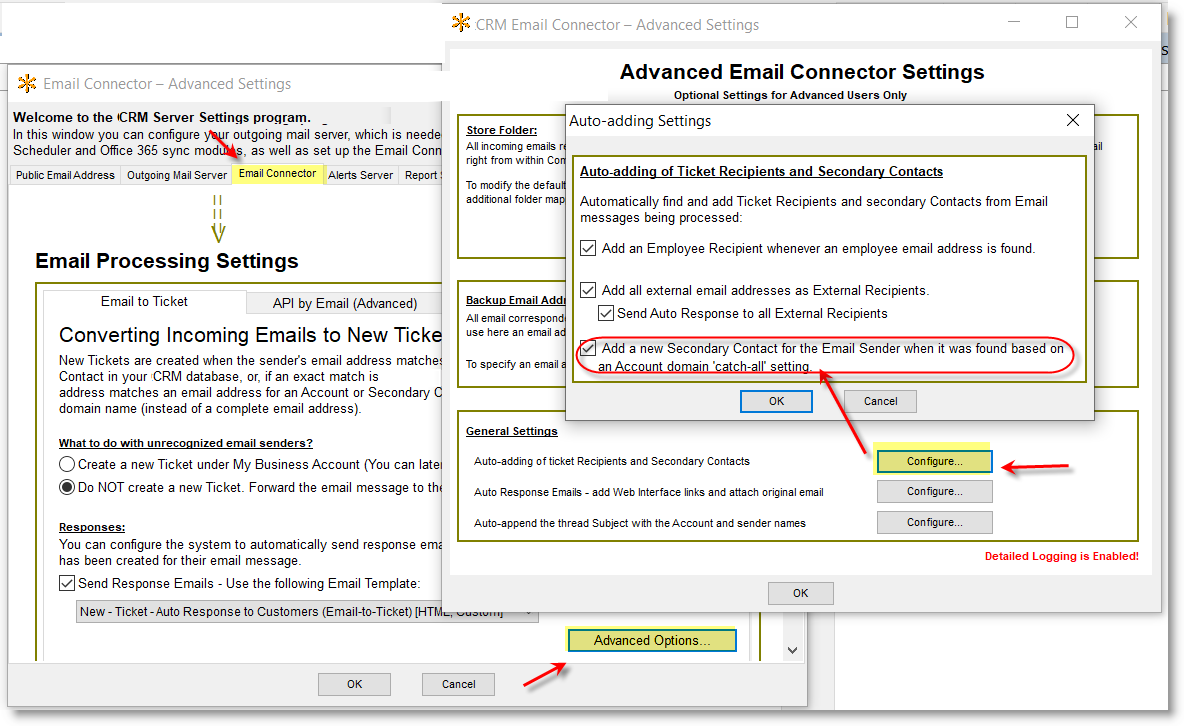Screen dimensions: 1184x726
Task: Uncheck Send Response Emails checkbox
Action: pyautogui.click(x=67, y=583)
